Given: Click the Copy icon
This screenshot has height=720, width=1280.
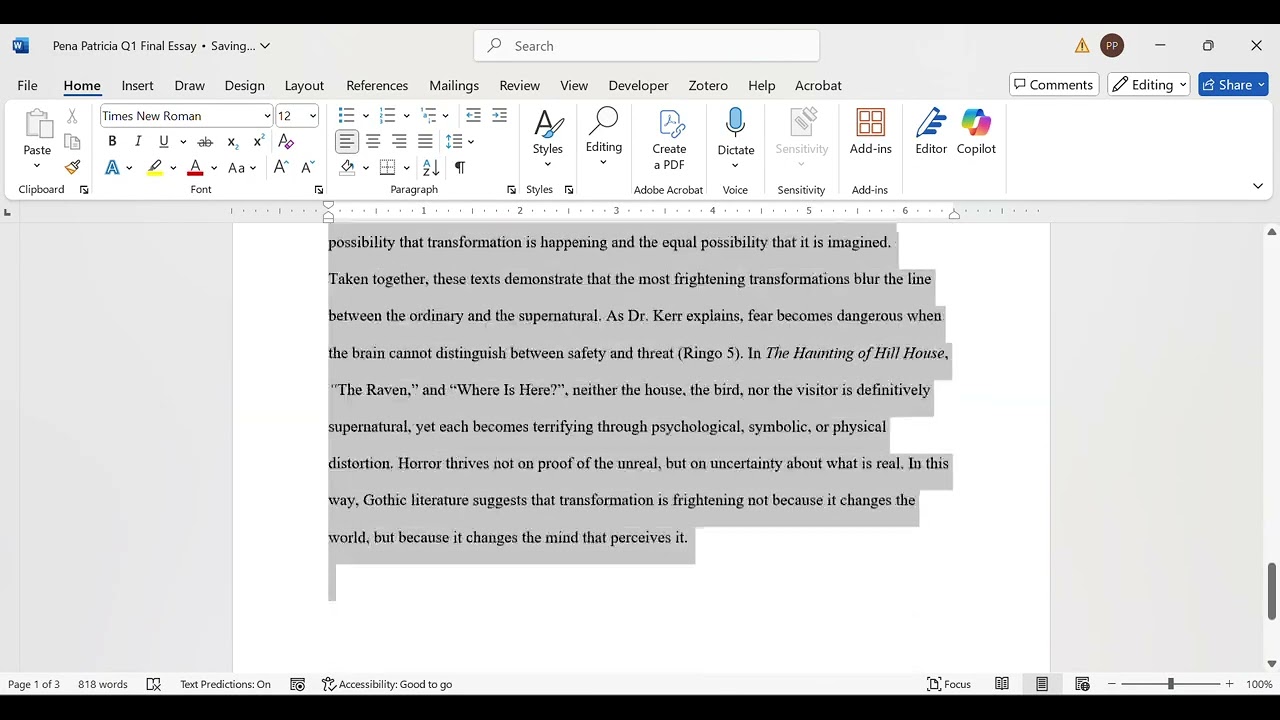Looking at the screenshot, I should point(72,142).
